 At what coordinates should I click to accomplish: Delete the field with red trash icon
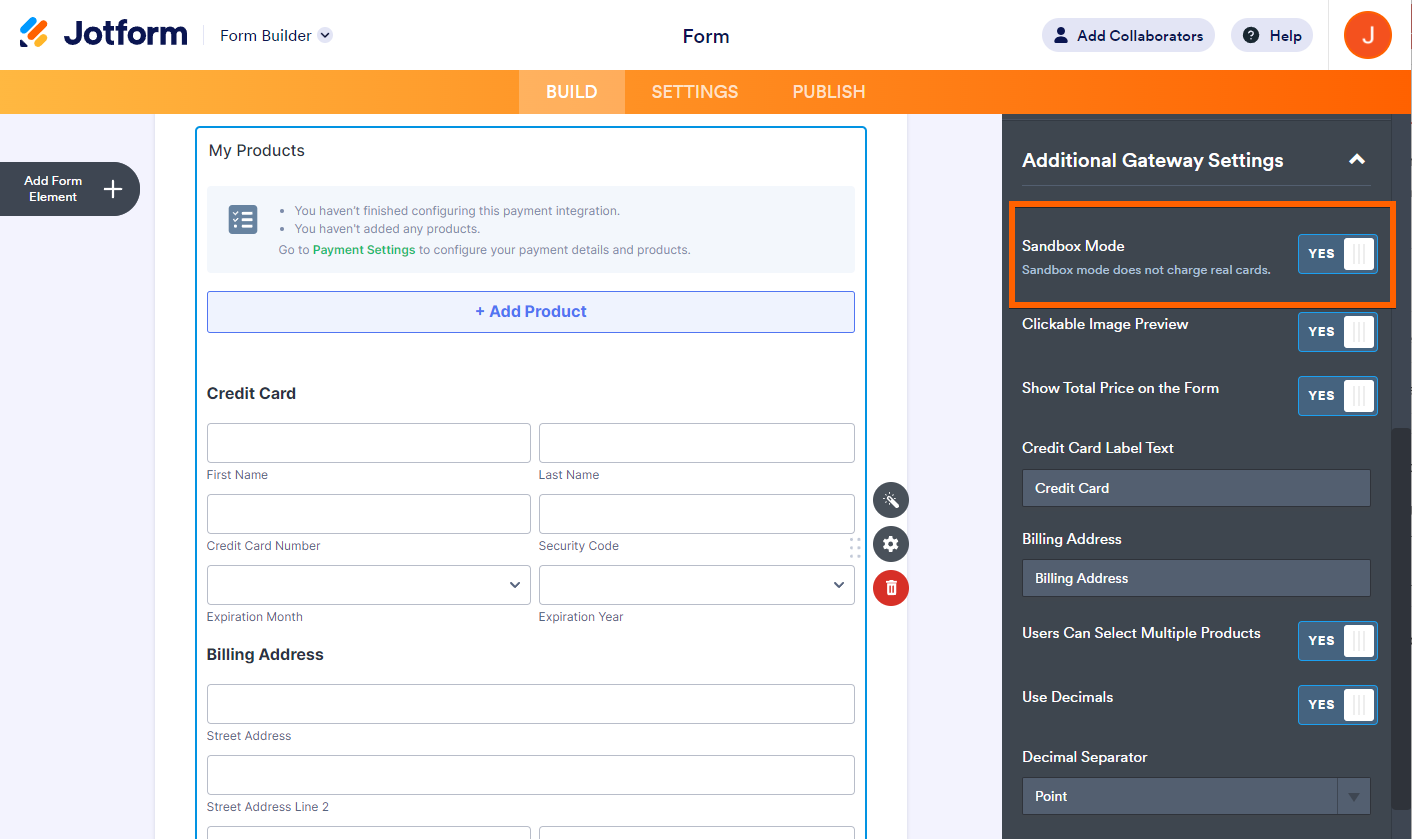(890, 588)
